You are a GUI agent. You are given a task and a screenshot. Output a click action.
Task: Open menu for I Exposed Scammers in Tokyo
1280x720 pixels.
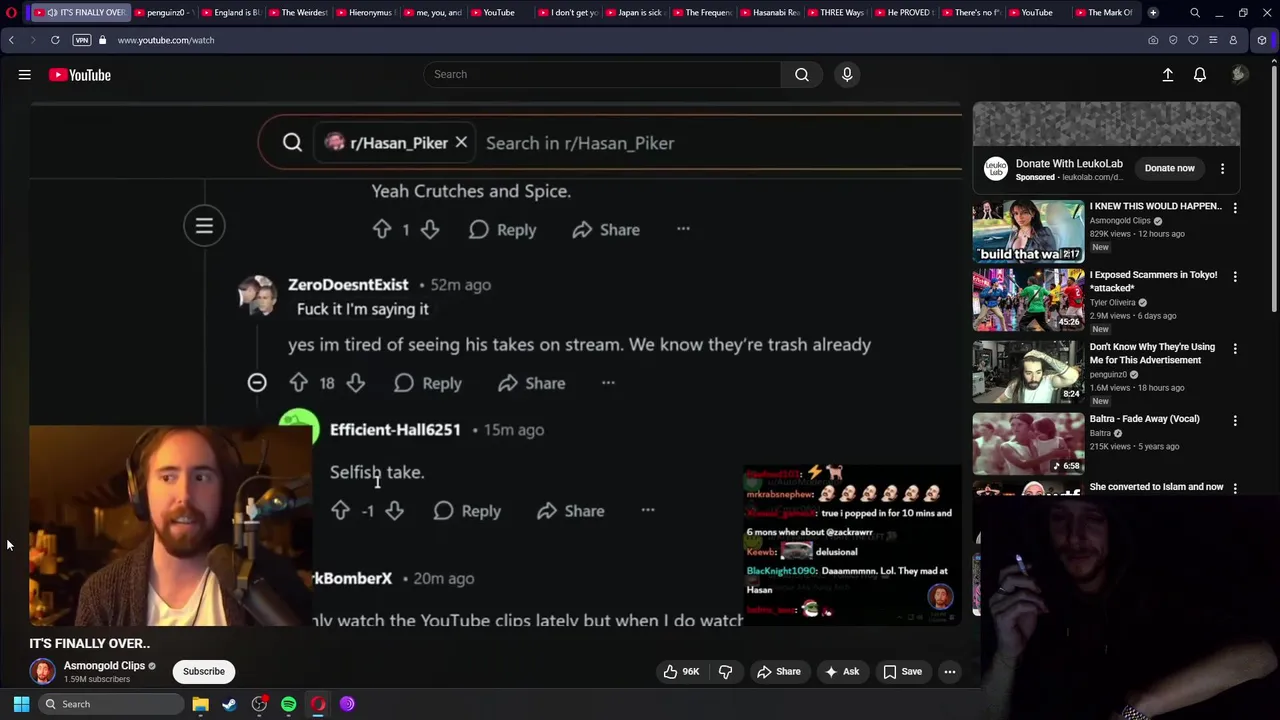pos(1235,276)
